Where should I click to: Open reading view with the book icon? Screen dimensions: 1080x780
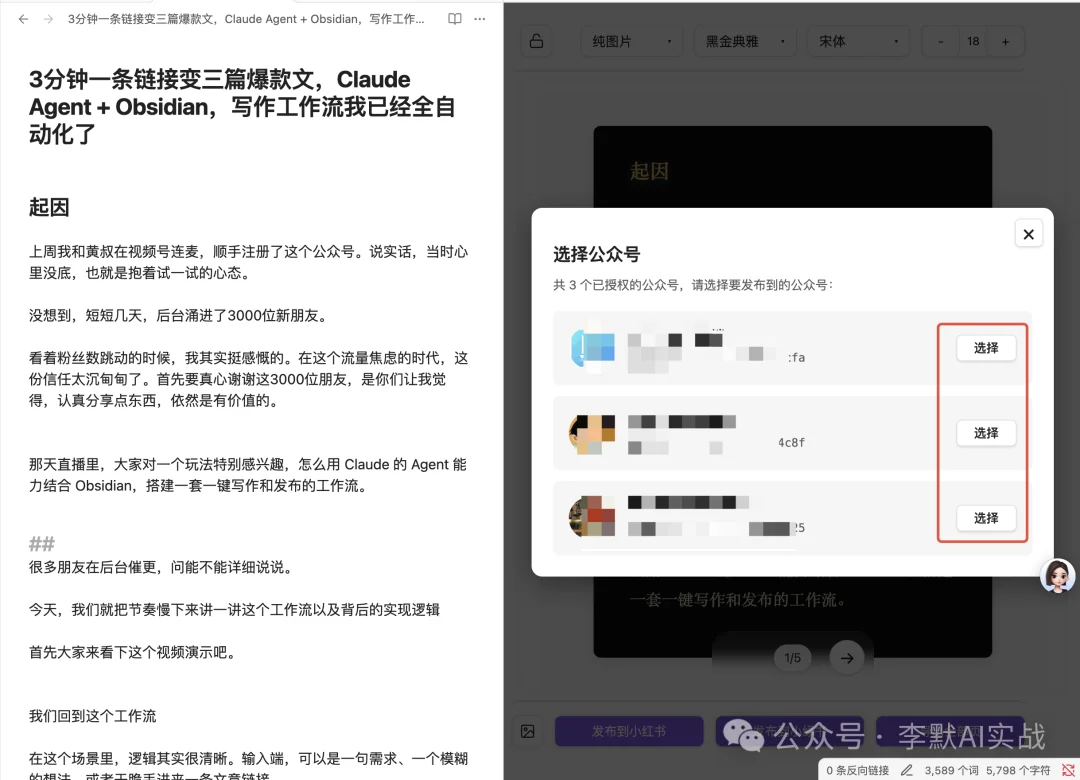tap(455, 19)
